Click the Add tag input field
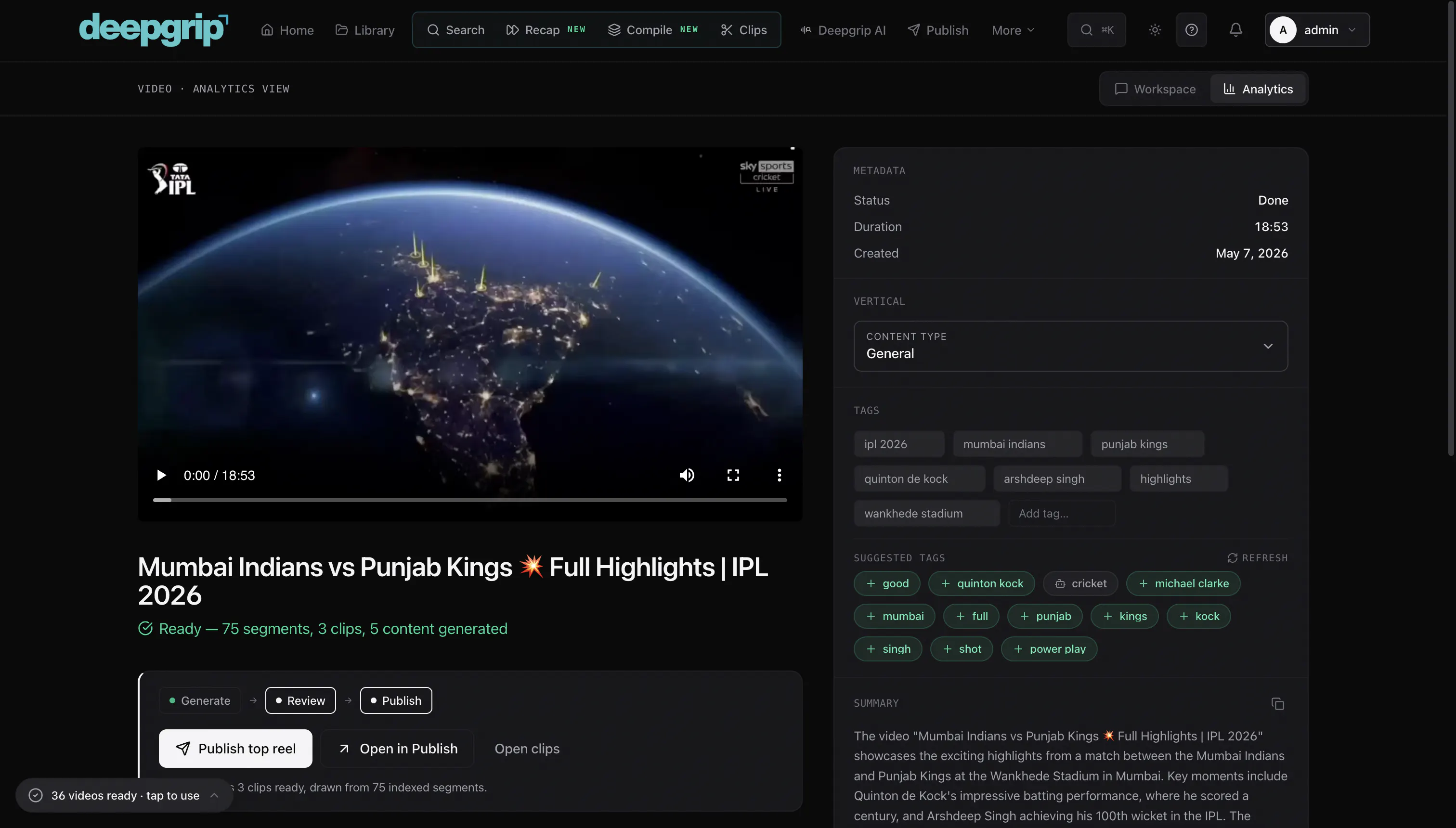This screenshot has width=1456, height=828. pyautogui.click(x=1061, y=513)
